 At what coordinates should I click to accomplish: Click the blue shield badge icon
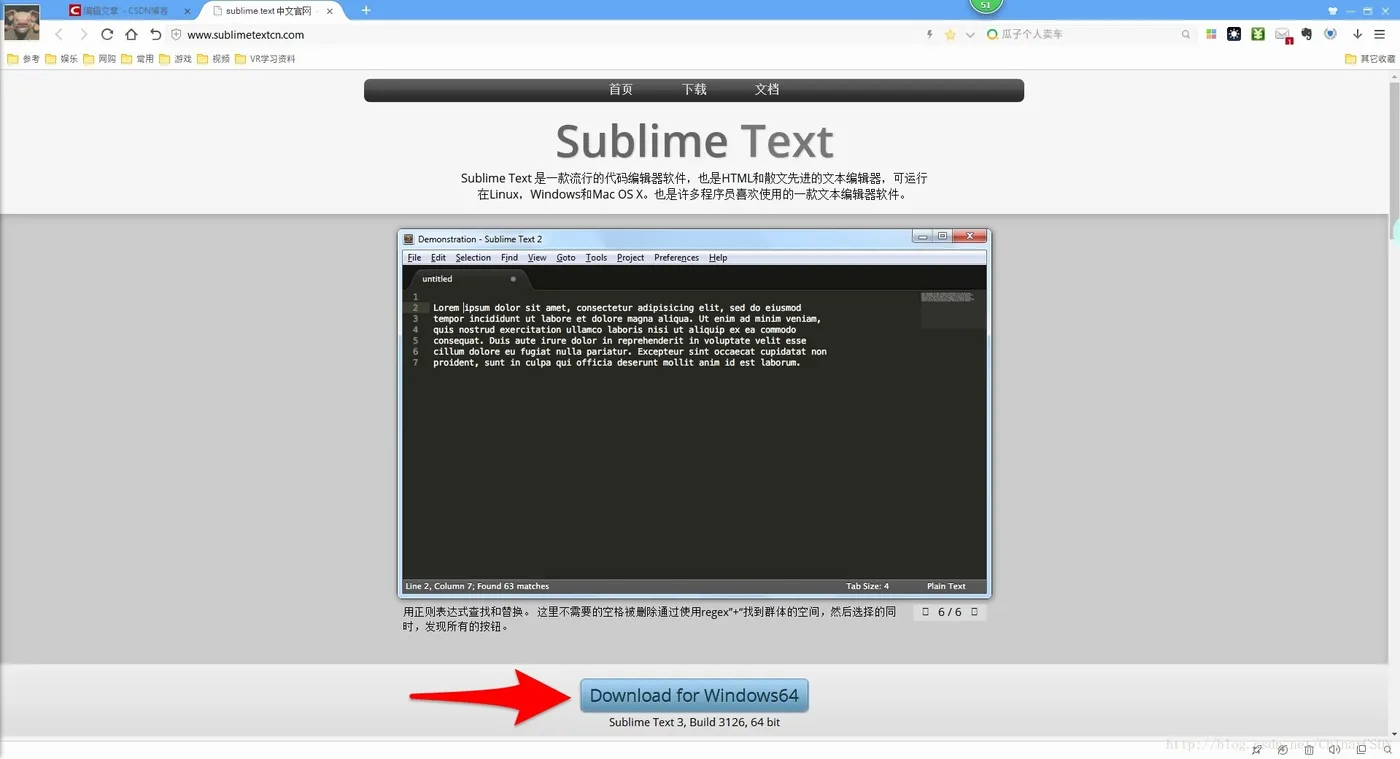[x=1330, y=33]
